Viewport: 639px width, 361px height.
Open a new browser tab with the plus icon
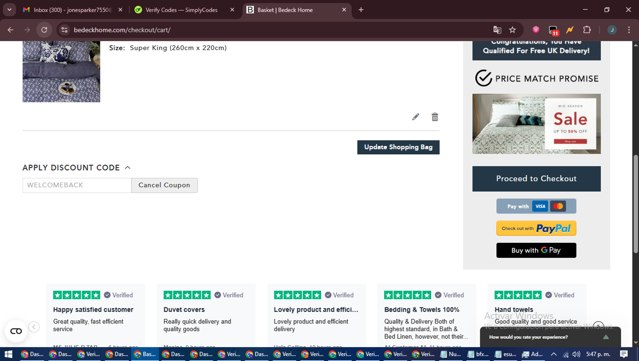tap(361, 10)
